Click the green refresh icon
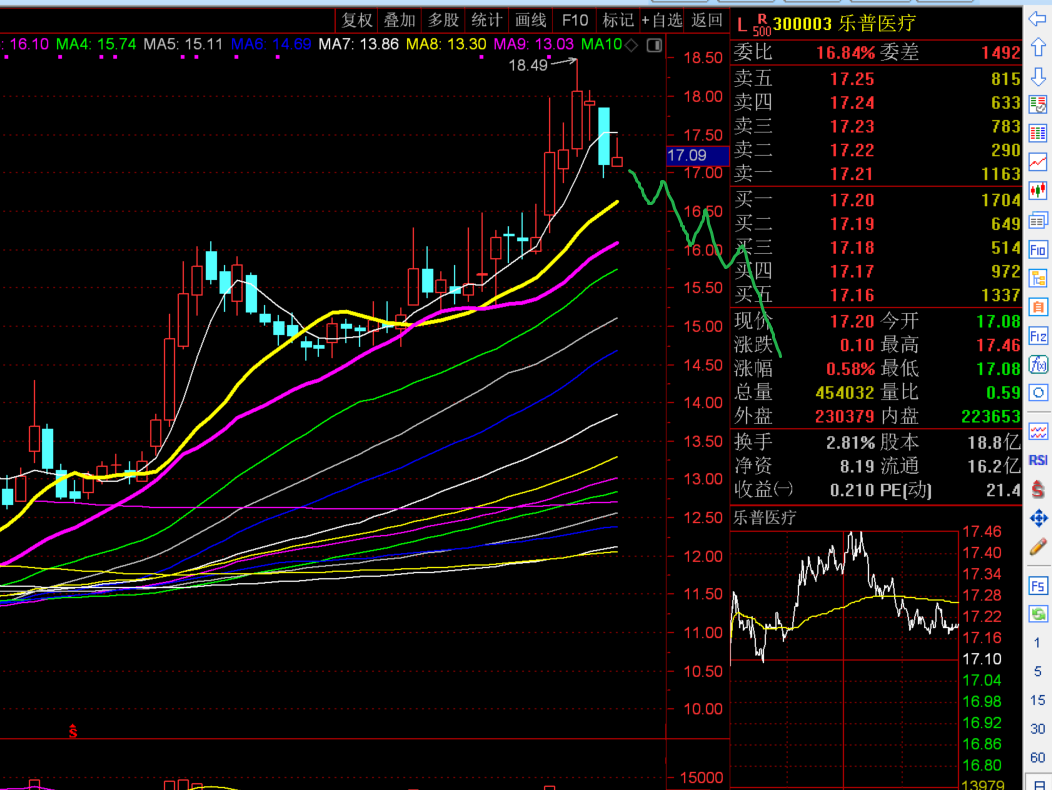1052x790 pixels. [1037, 614]
